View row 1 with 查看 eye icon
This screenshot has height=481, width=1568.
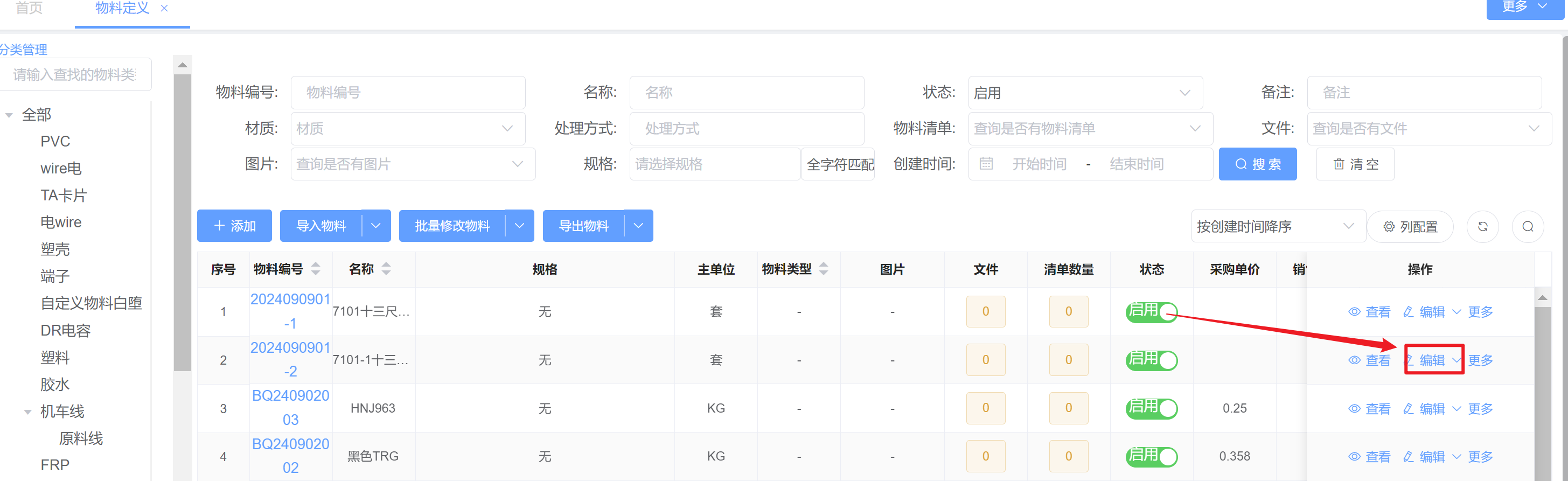coord(1369,312)
